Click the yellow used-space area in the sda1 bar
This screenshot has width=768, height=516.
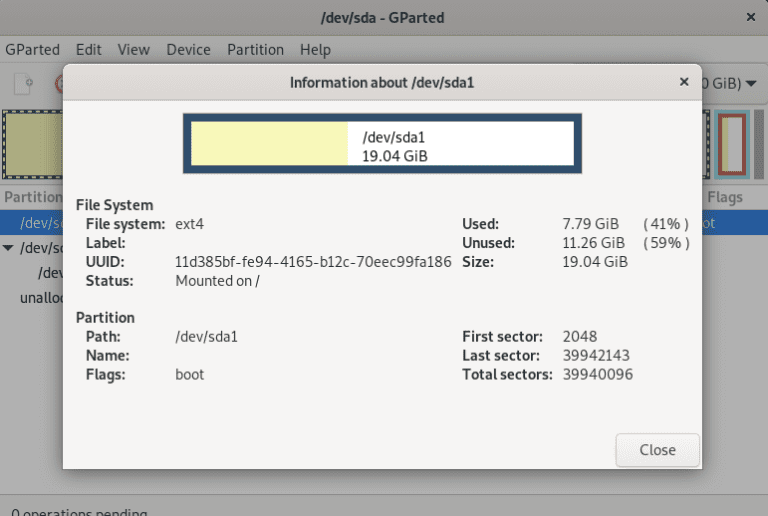[x=269, y=144]
